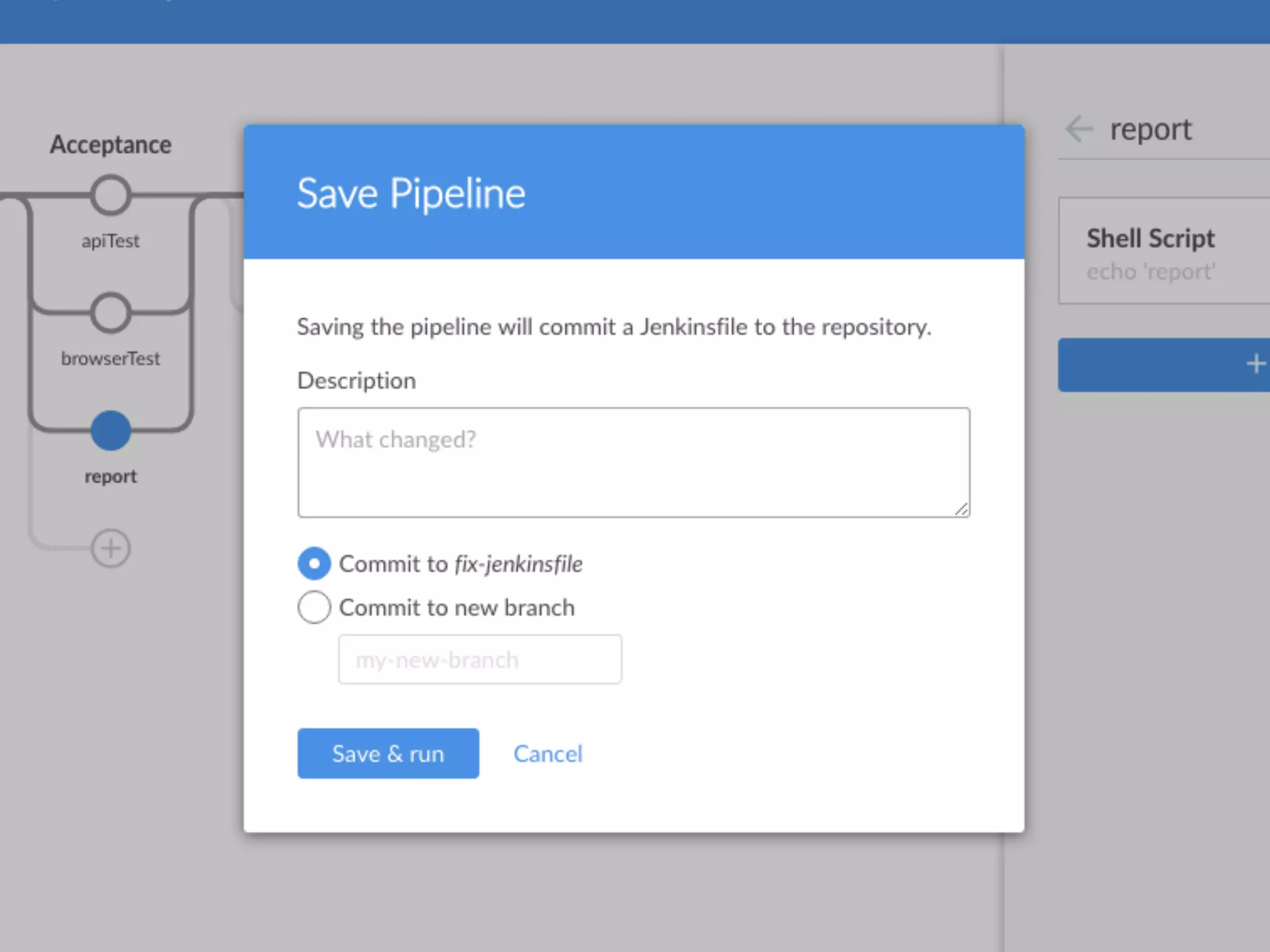
Task: Click the filled report stage node
Action: click(x=110, y=431)
